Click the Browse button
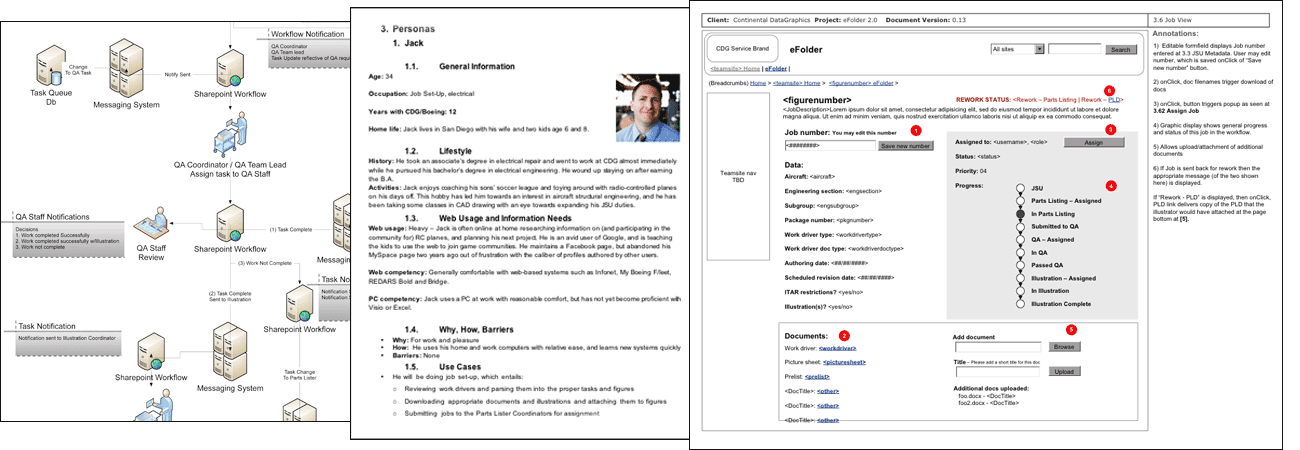Viewport: 1300px width, 450px height. [1064, 348]
